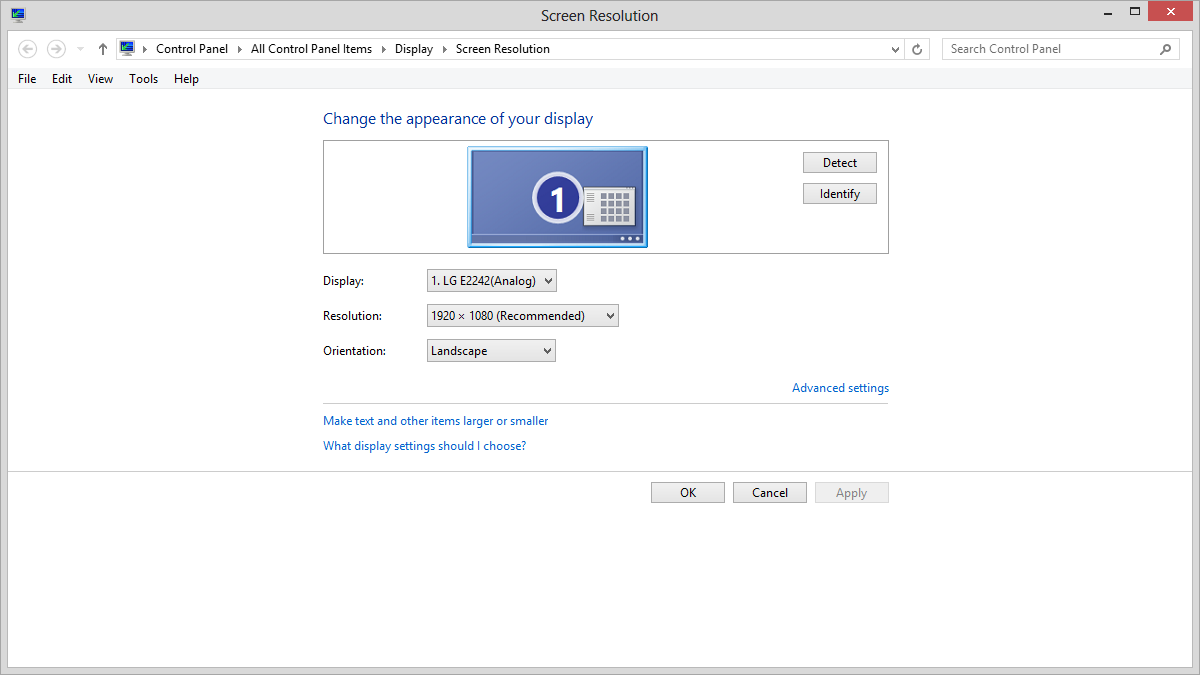Refresh the address bar
The width and height of the screenshot is (1200, 675).
918,49
